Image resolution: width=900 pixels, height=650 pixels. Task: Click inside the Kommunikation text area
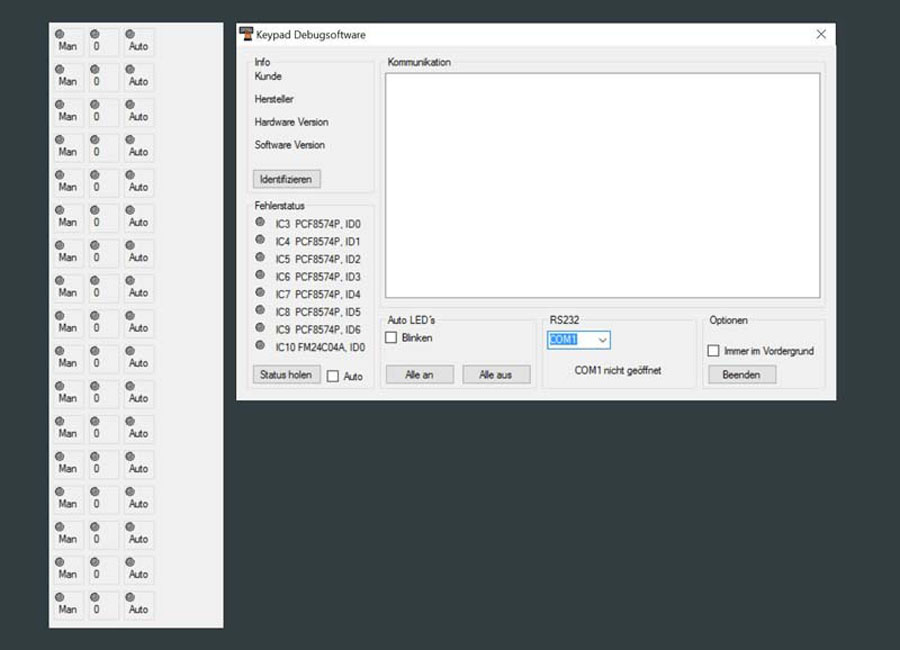[x=602, y=185]
